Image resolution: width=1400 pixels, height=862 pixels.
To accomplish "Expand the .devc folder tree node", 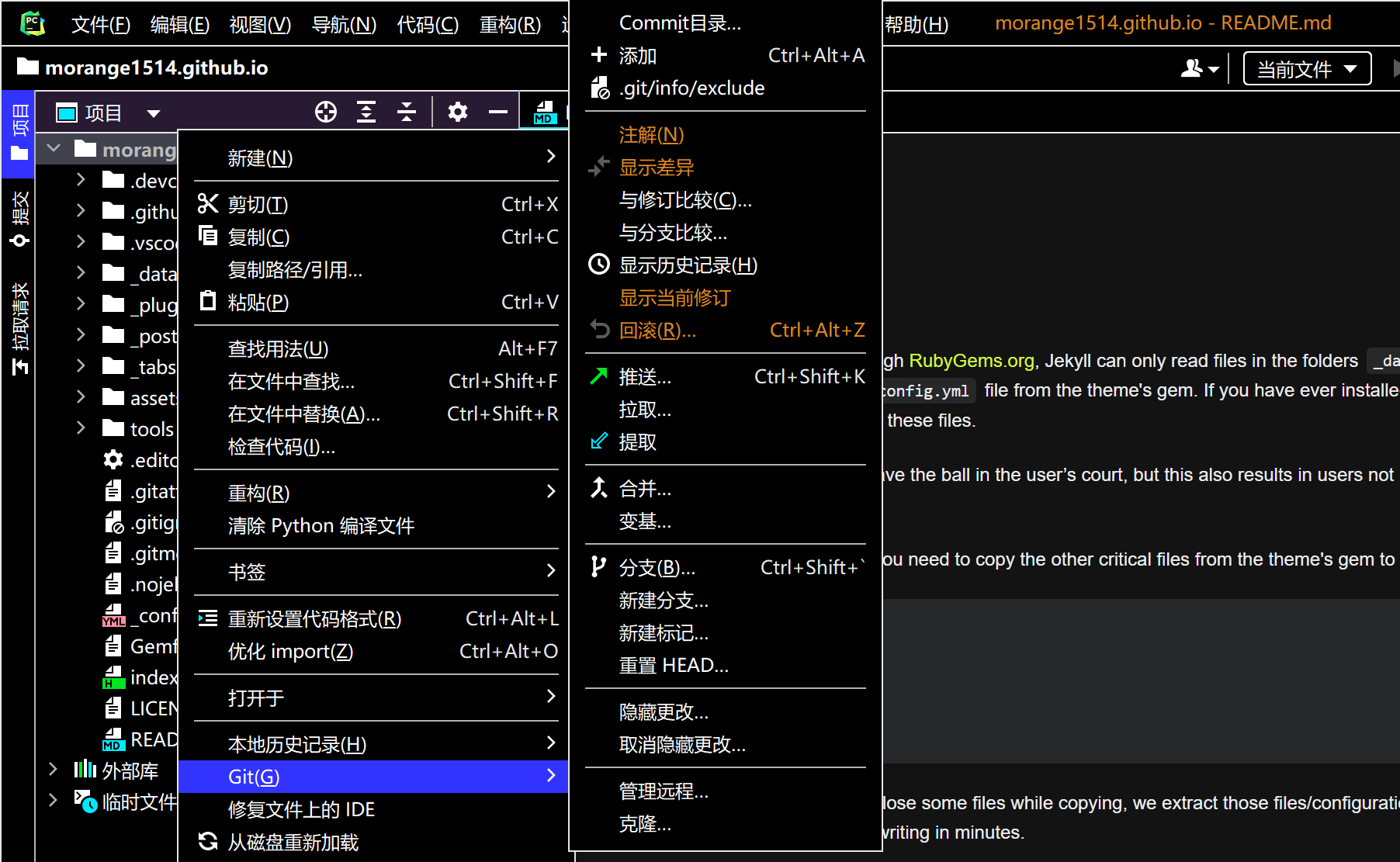I will pos(81,180).
